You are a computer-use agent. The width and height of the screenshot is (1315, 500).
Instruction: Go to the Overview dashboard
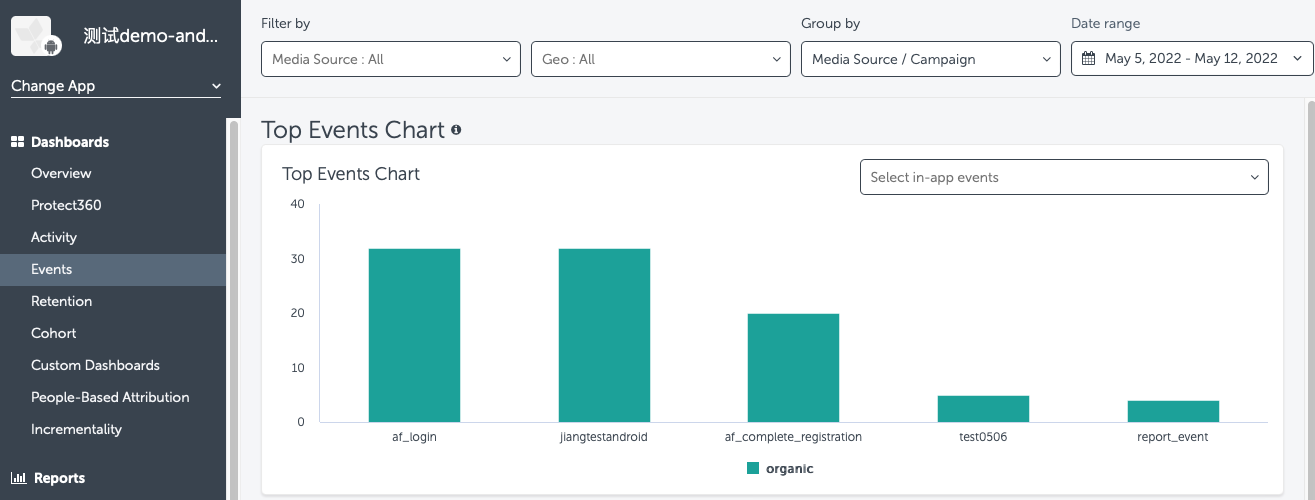[x=61, y=173]
